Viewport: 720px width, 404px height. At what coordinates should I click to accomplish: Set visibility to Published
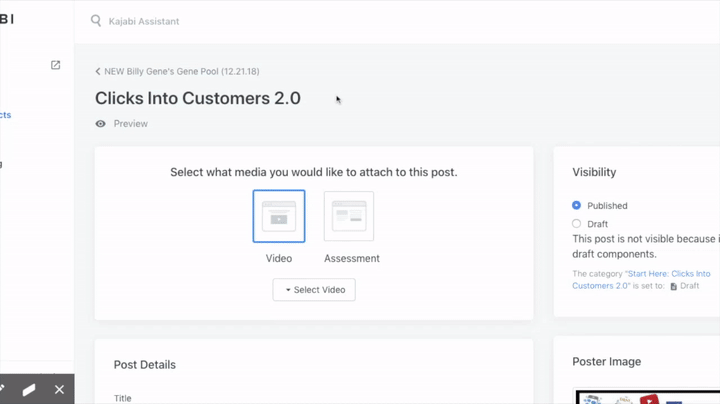click(x=576, y=206)
